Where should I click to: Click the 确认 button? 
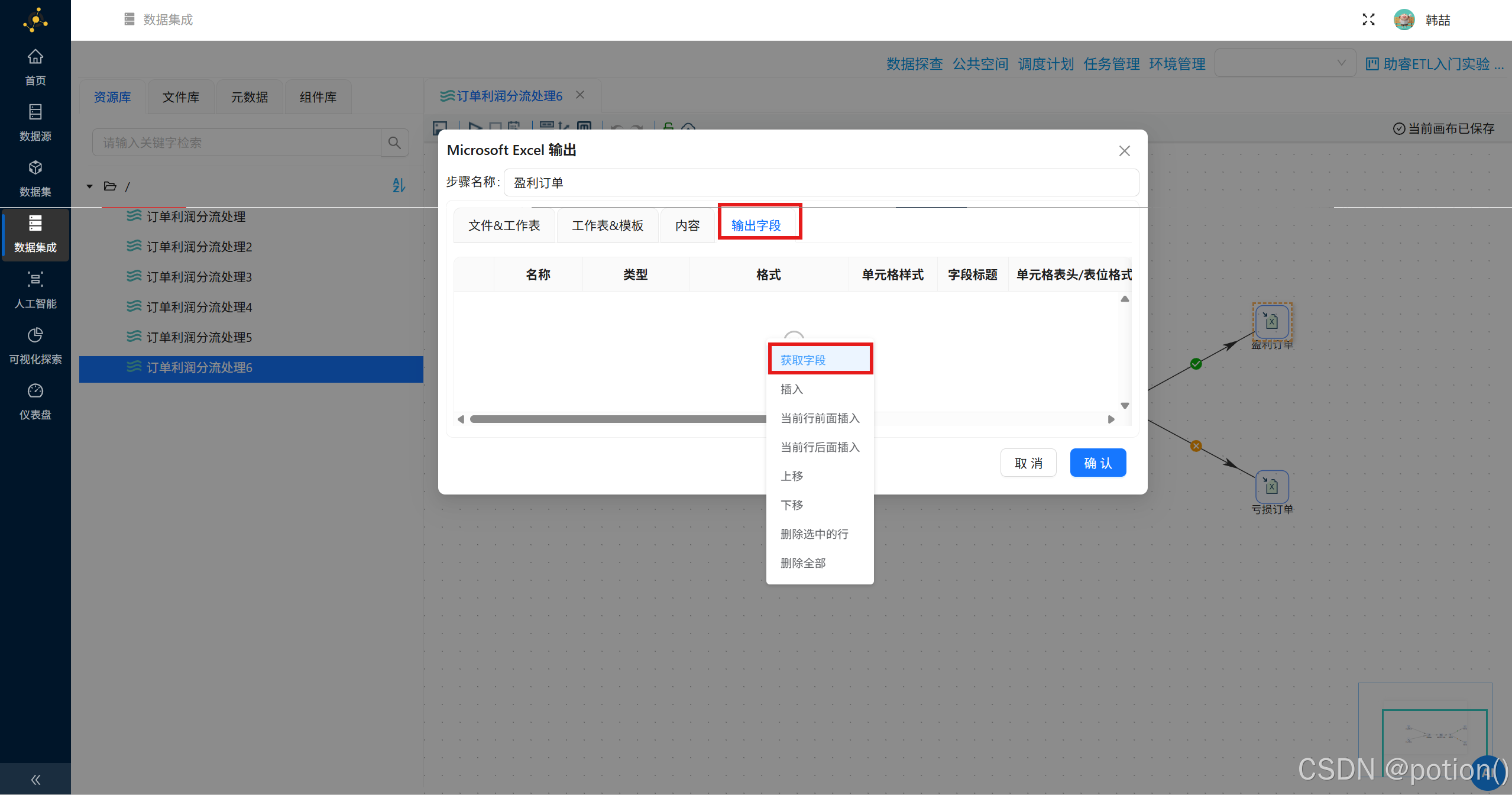point(1097,463)
